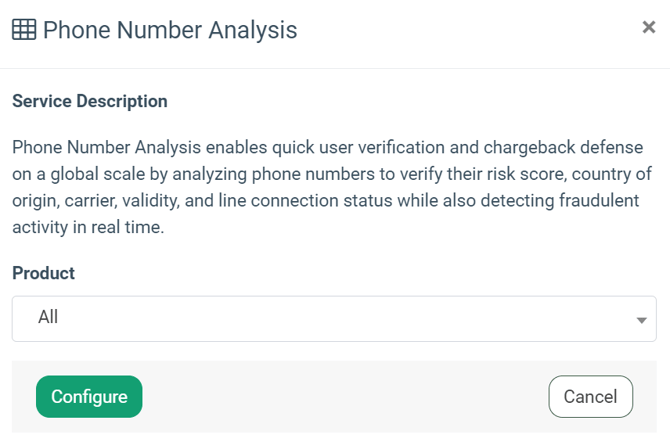Click the Product dropdown caret arrow

pos(641,320)
